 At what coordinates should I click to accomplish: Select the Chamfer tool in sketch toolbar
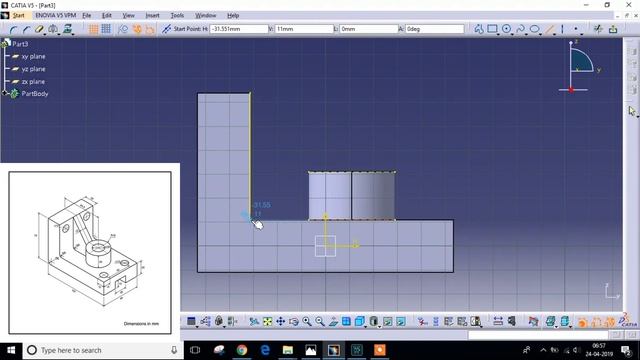pos(27,29)
